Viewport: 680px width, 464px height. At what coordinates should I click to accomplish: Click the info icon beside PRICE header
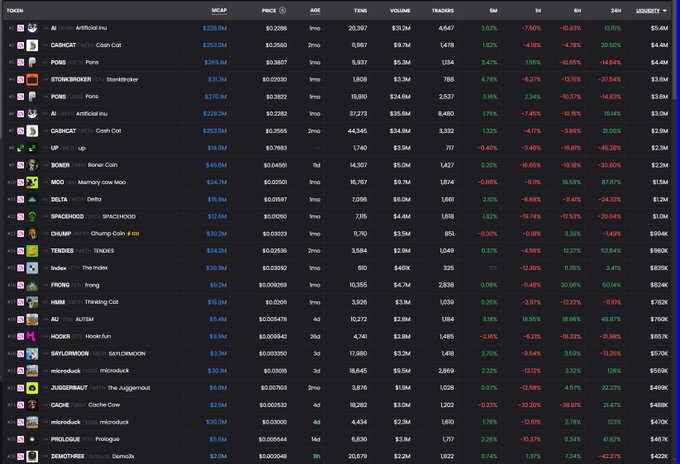point(282,10)
